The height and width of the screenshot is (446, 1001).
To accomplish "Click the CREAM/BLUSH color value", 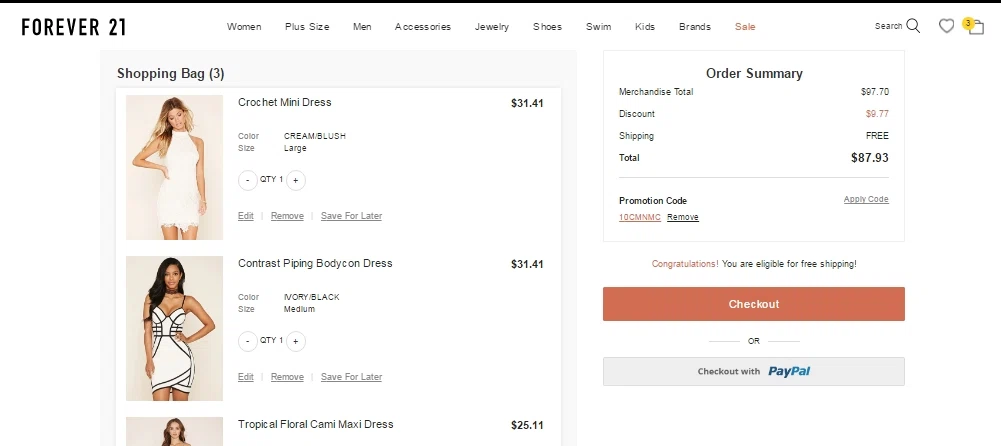I will [x=315, y=136].
